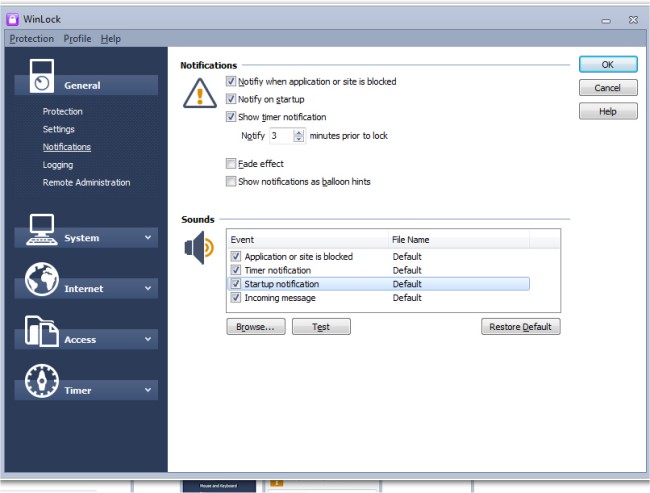This screenshot has width=650, height=493.
Task: Select the System section header label
Action: [x=82, y=238]
